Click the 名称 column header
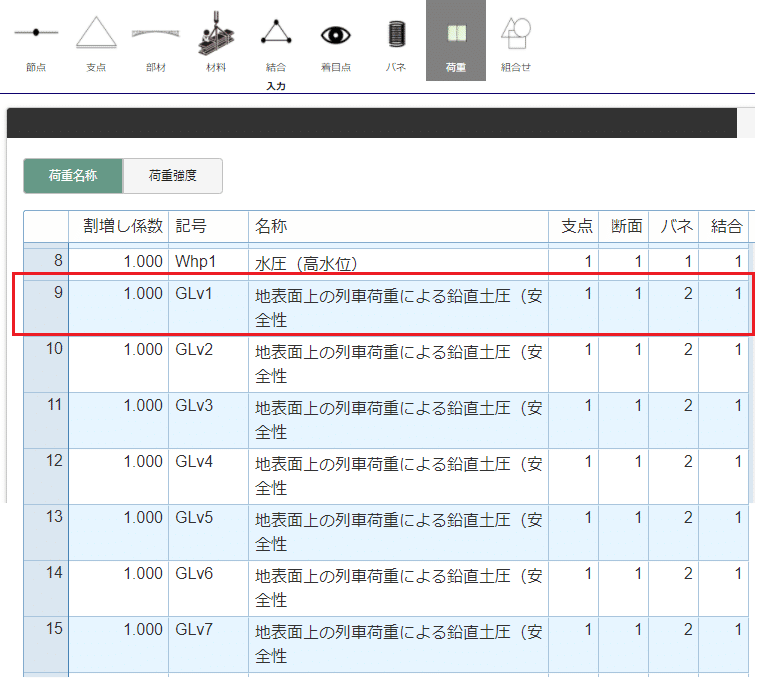This screenshot has height=682, width=757. point(398,226)
